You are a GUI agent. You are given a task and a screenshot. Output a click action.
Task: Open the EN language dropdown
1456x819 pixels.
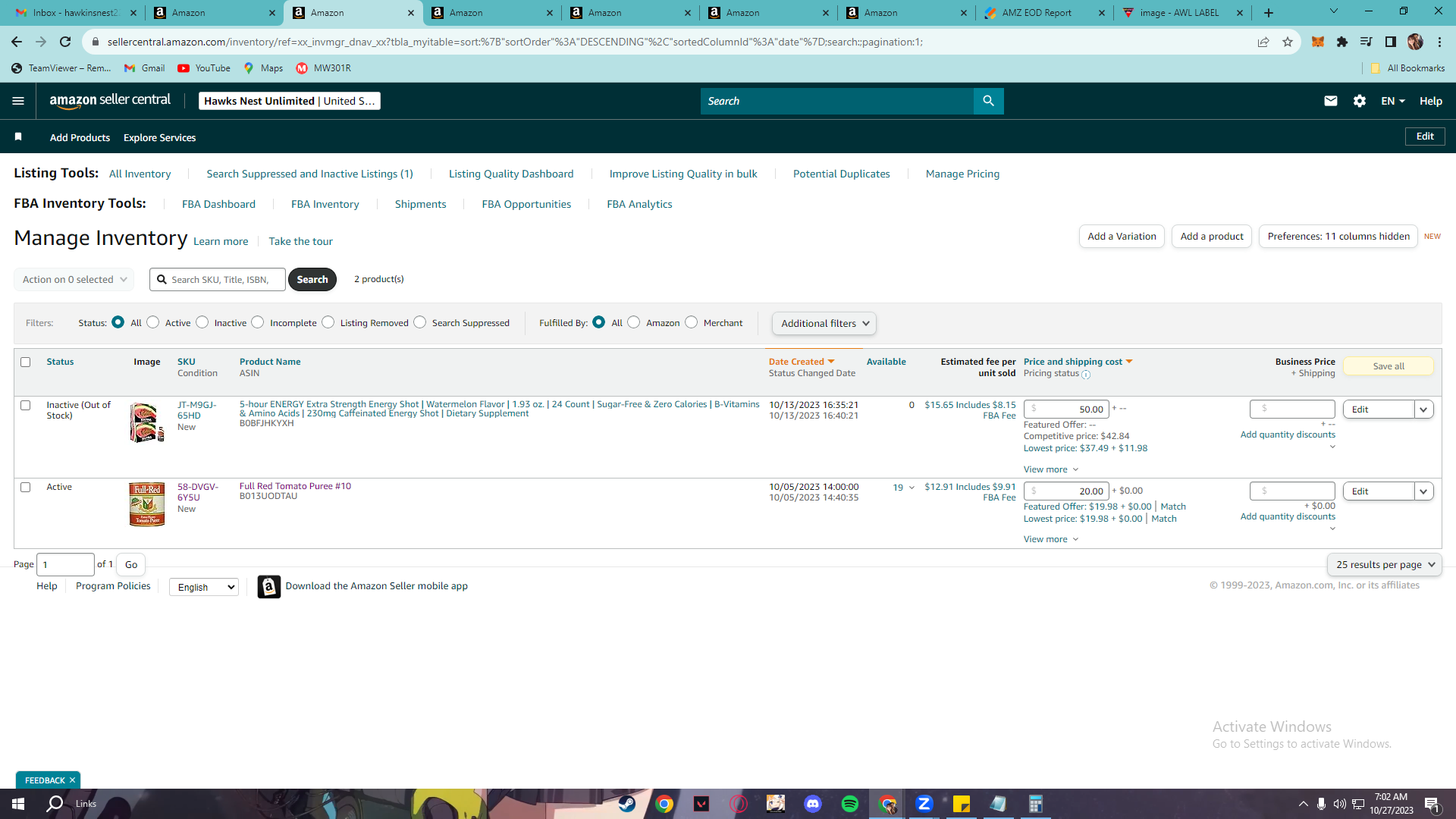(x=1393, y=101)
